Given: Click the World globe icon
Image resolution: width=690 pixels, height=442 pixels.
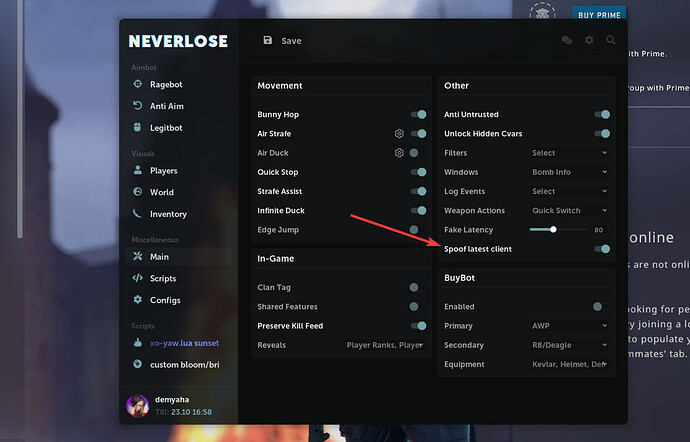Looking at the screenshot, I should (x=138, y=192).
